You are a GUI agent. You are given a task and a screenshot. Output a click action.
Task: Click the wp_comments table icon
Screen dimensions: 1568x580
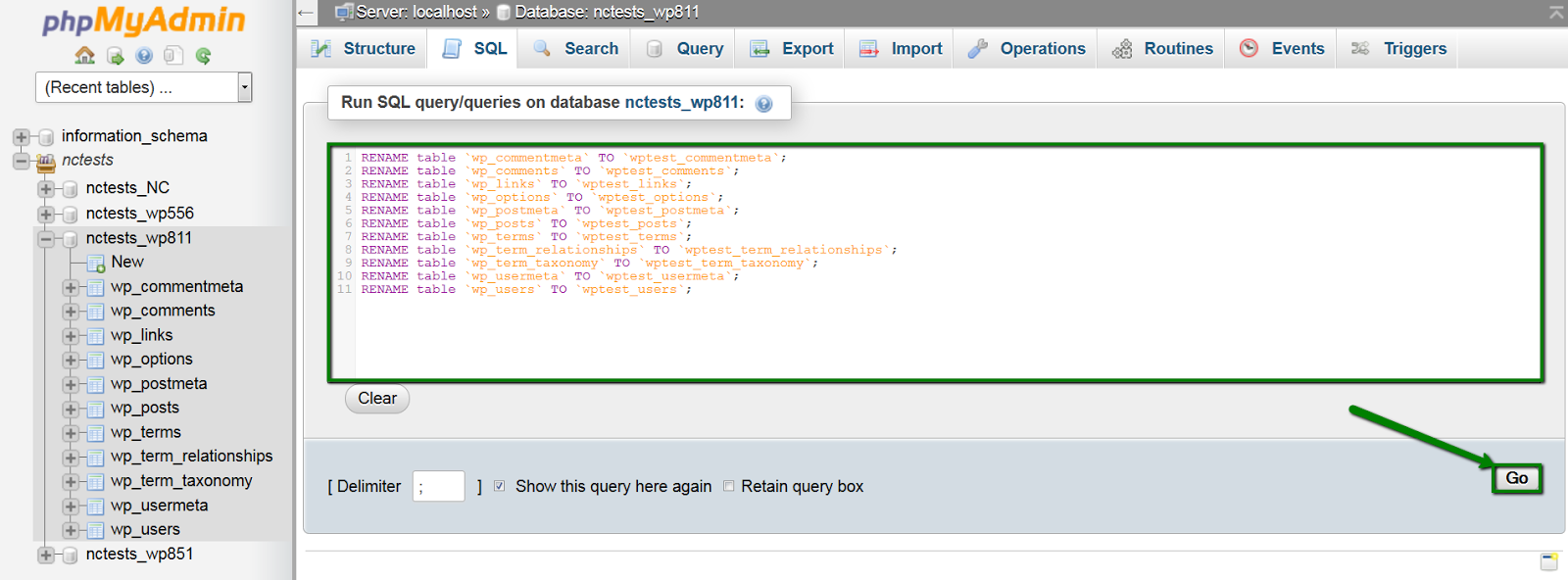pyautogui.click(x=95, y=312)
